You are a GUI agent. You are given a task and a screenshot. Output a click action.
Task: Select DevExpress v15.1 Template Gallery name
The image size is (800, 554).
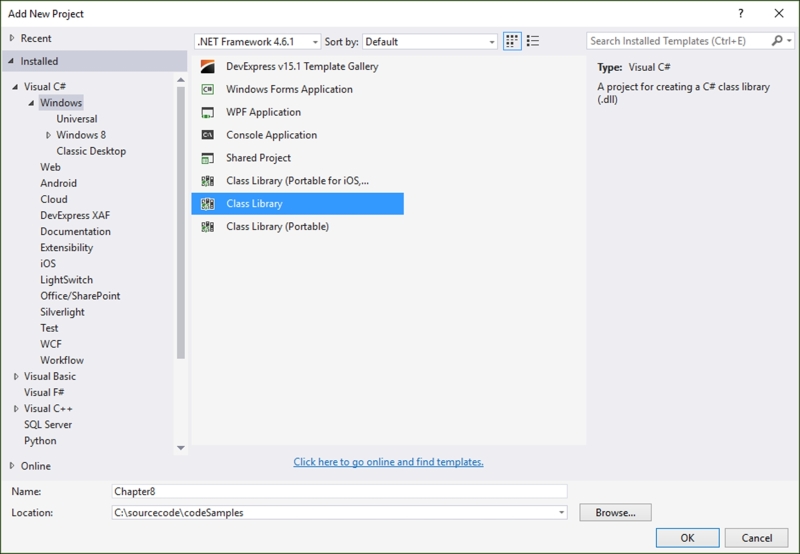point(302,67)
